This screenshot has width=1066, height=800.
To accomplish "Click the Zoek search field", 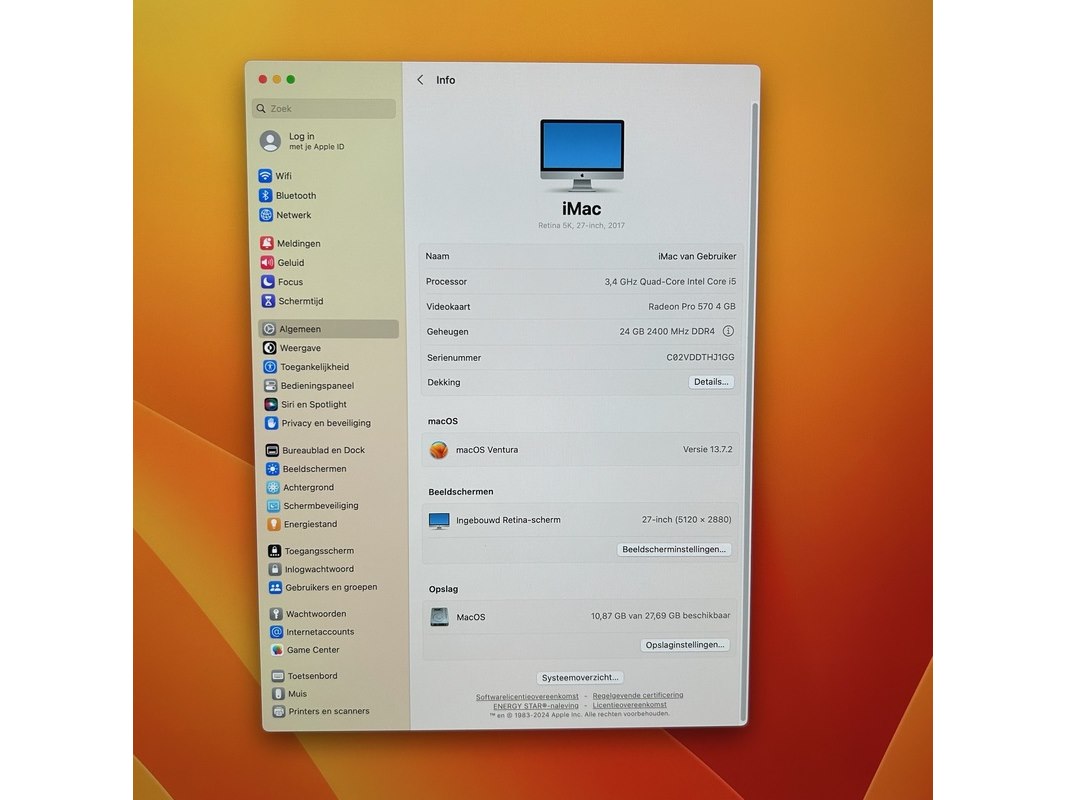I will (324, 109).
